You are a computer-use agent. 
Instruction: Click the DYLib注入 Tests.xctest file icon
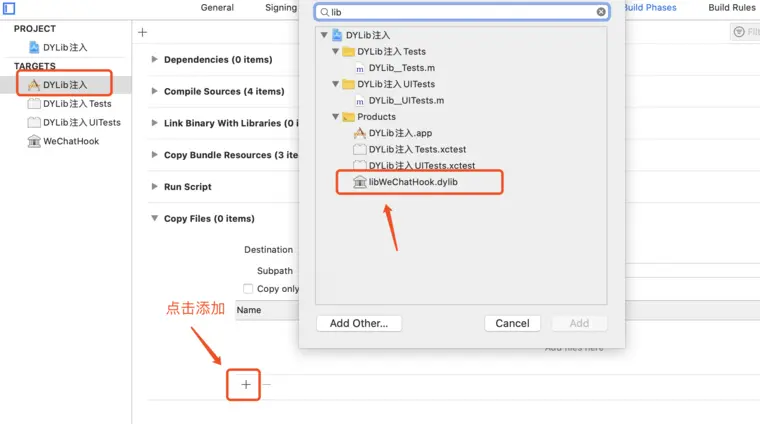pyautogui.click(x=360, y=149)
